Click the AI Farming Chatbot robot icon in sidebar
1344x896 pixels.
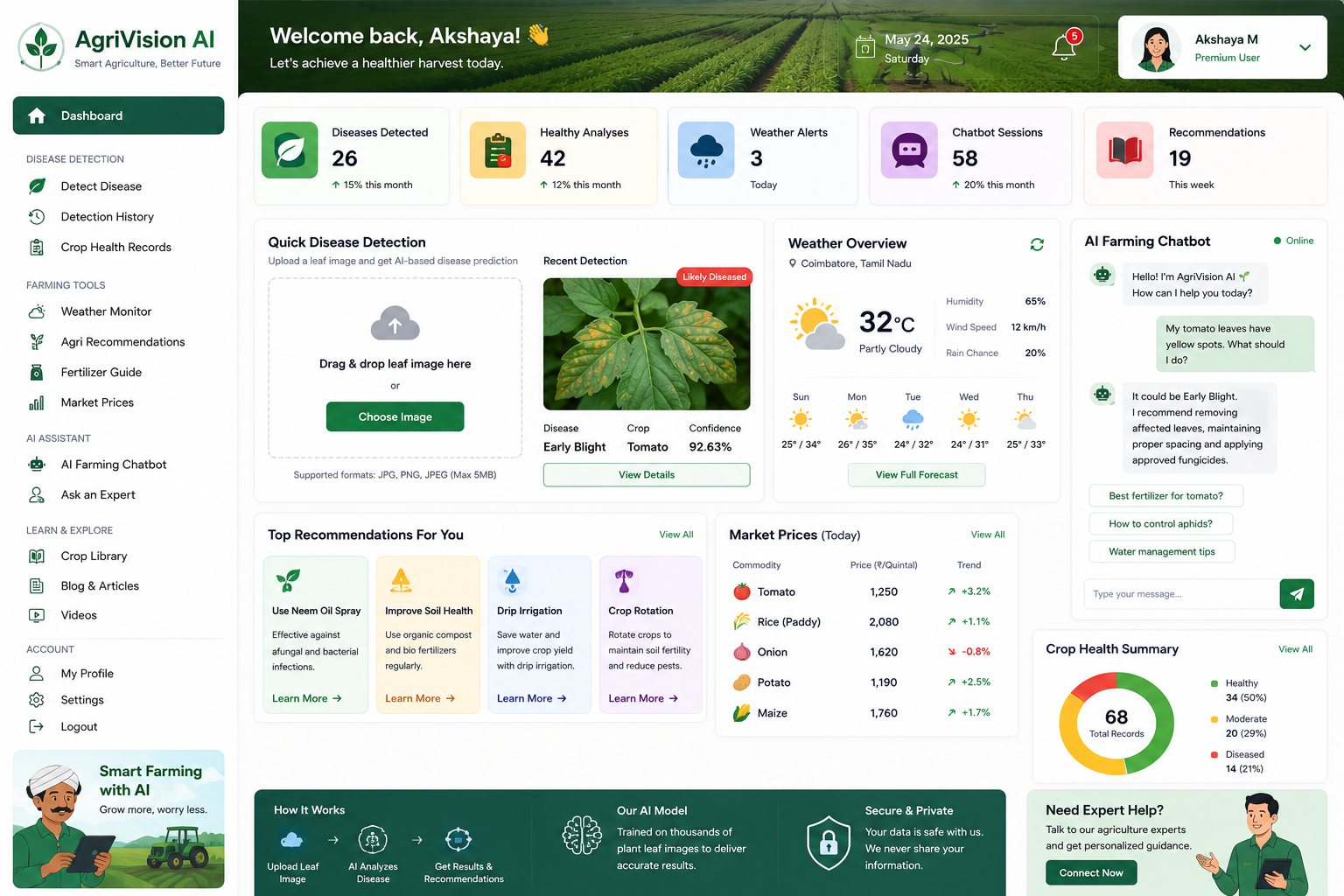(37, 465)
